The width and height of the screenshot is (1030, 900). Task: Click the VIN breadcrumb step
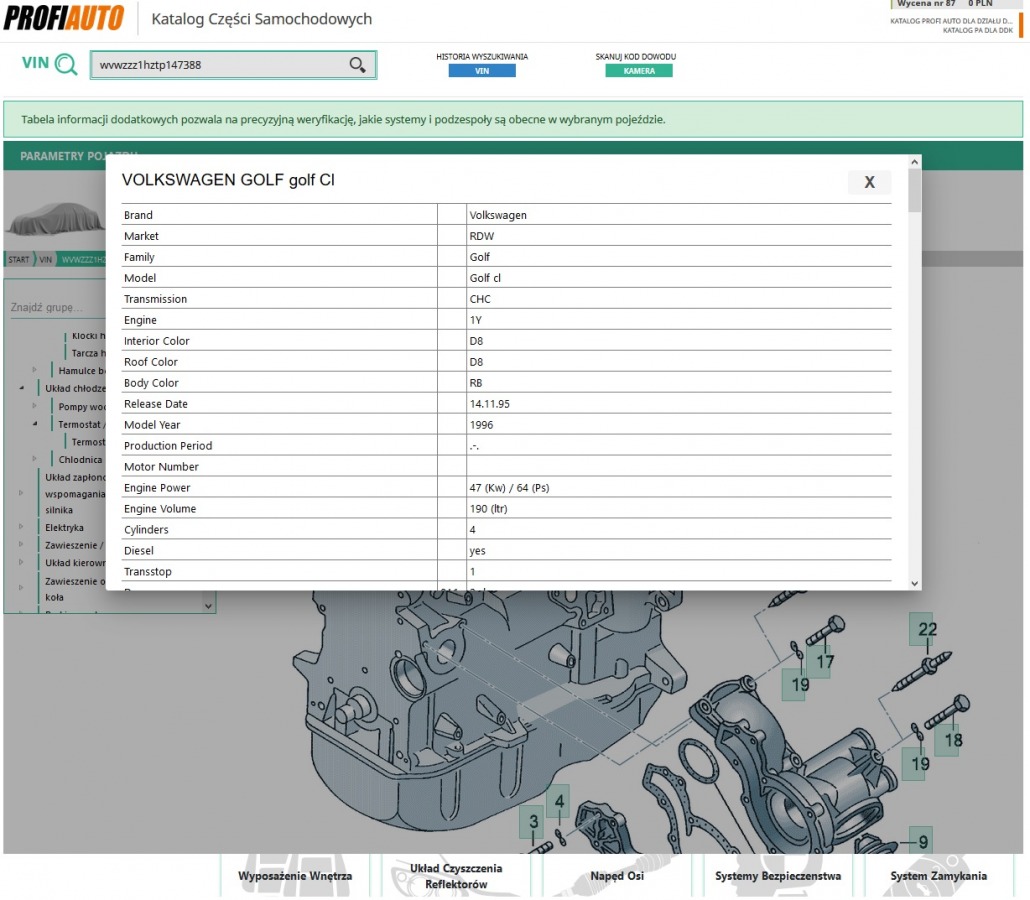pyautogui.click(x=45, y=259)
